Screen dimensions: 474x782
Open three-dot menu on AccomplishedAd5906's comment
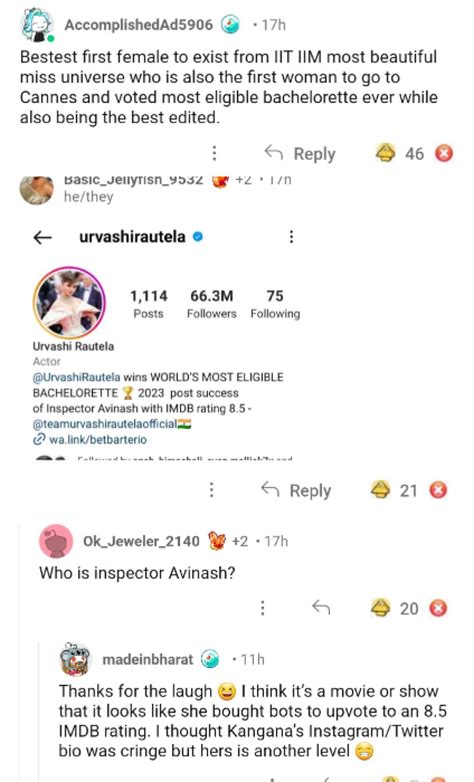click(215, 153)
